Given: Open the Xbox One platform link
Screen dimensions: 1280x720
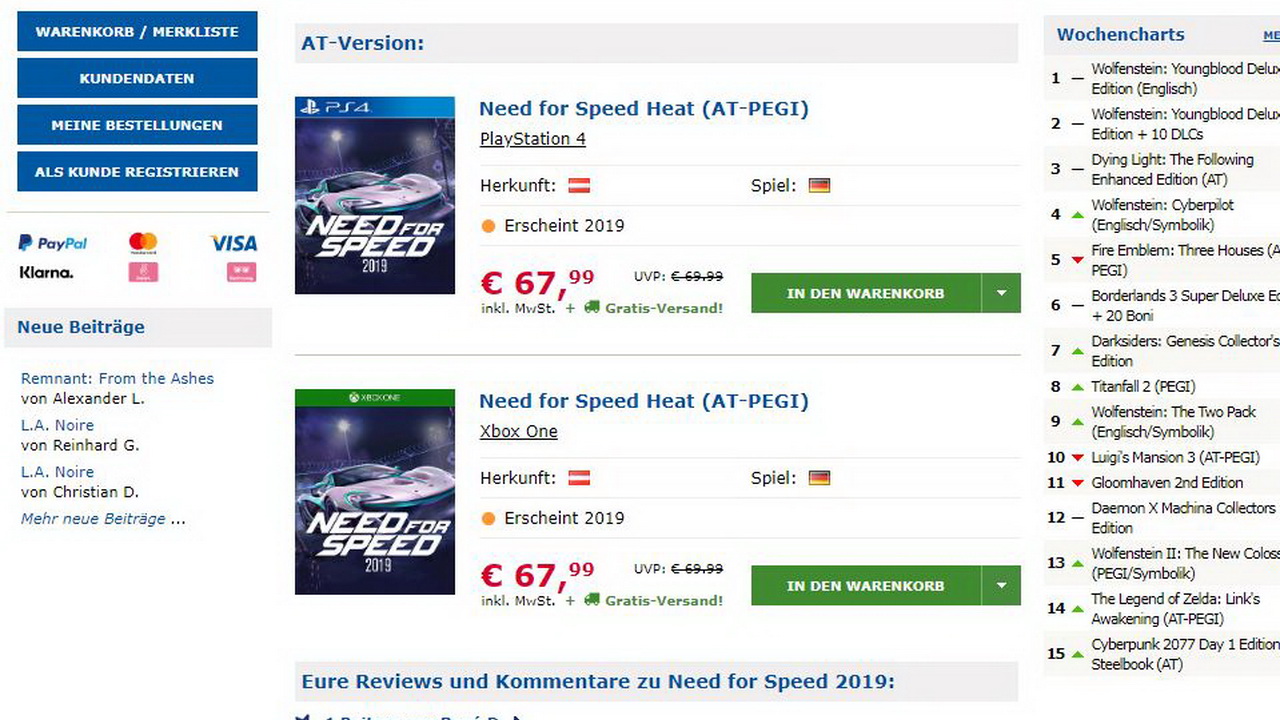Looking at the screenshot, I should click(x=518, y=432).
